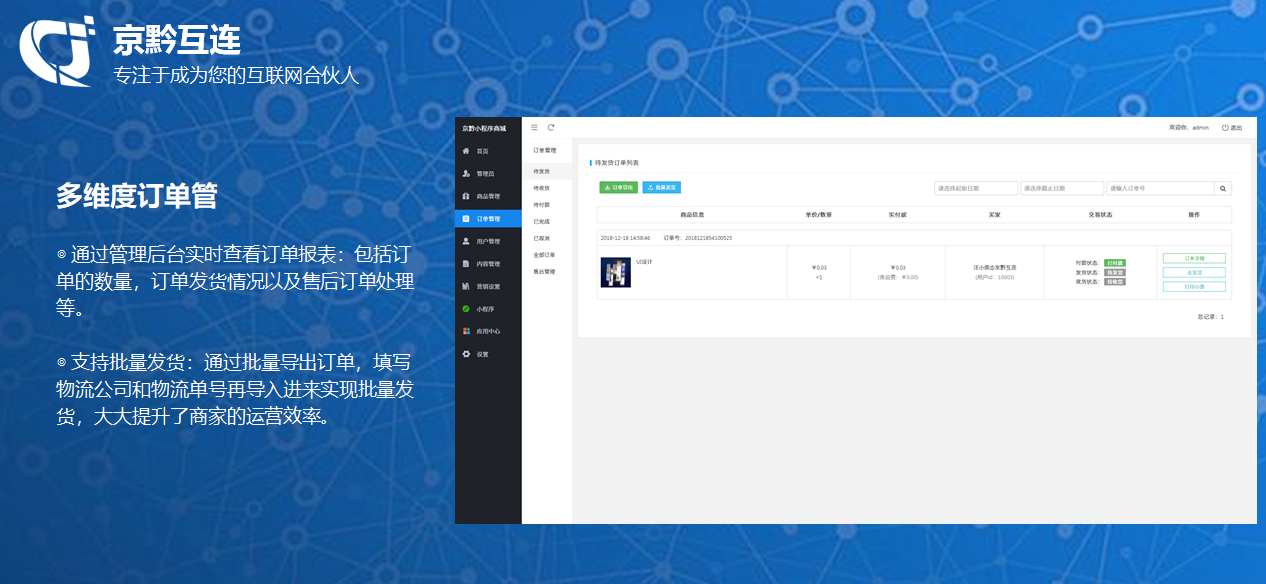Click the 待发货订单列表 panel title
The image size is (1266, 584).
[x=617, y=162]
